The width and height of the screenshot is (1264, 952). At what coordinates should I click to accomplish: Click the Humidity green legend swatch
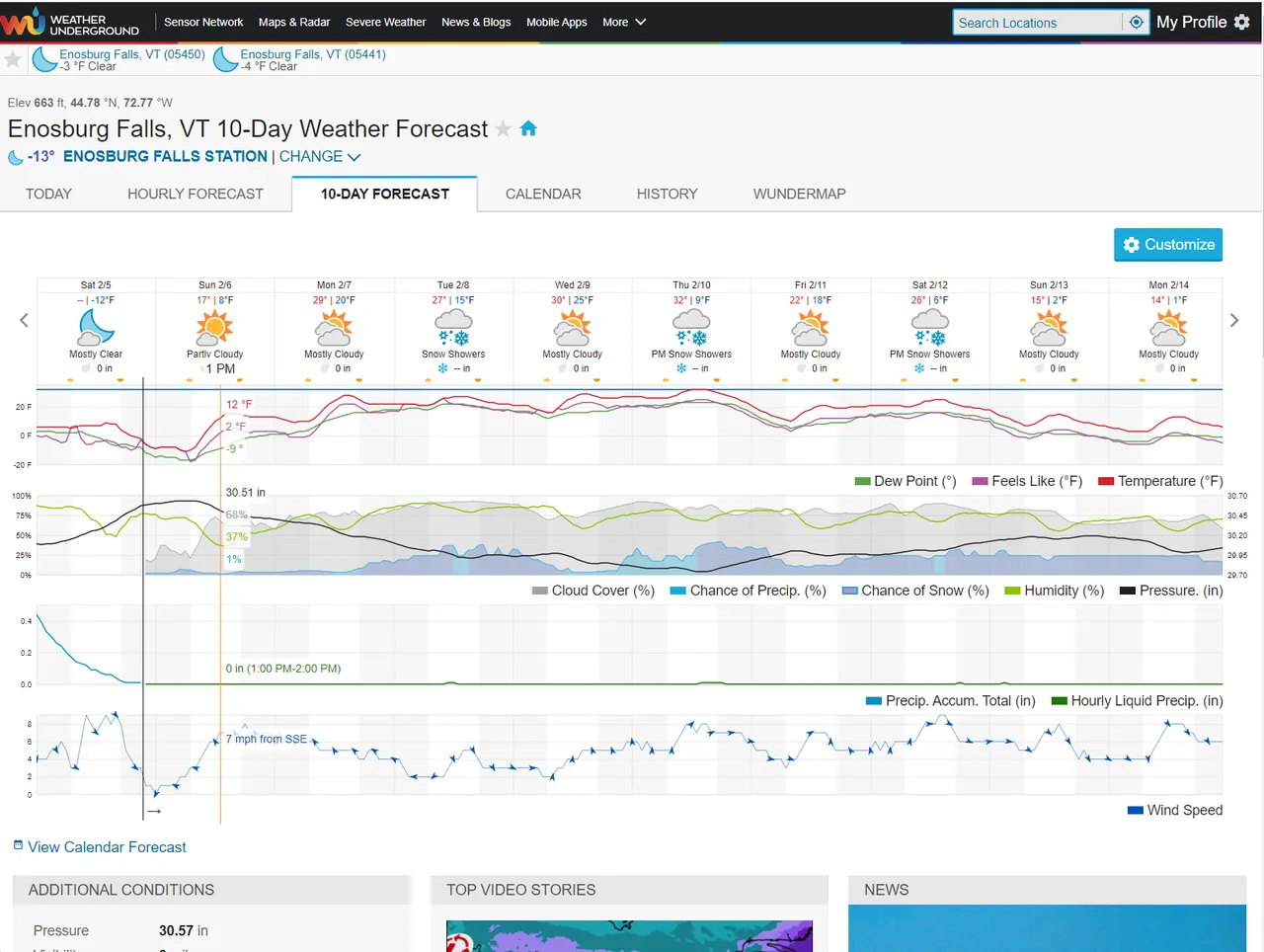1012,591
